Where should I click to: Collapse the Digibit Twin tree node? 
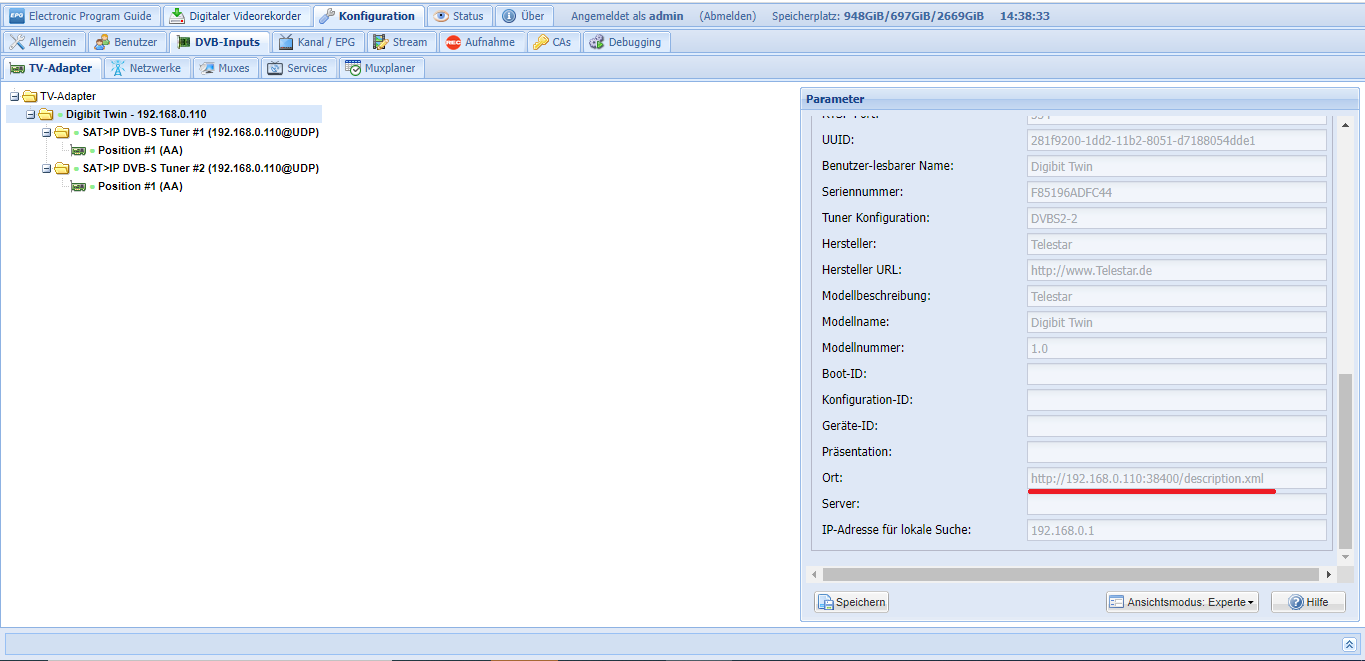[x=31, y=114]
